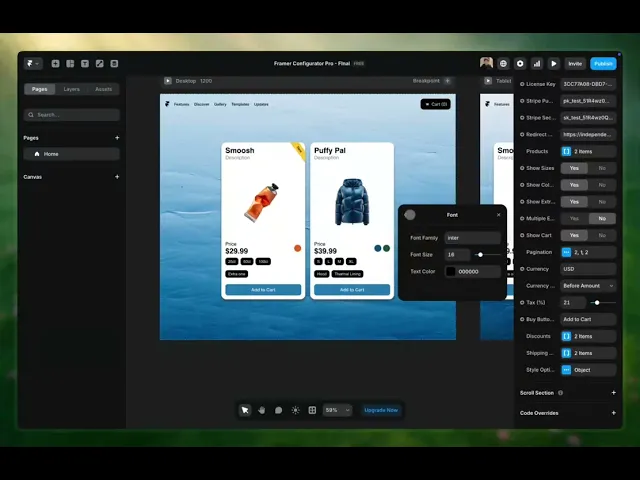Close the Font popup
640x480 pixels.
(498, 215)
